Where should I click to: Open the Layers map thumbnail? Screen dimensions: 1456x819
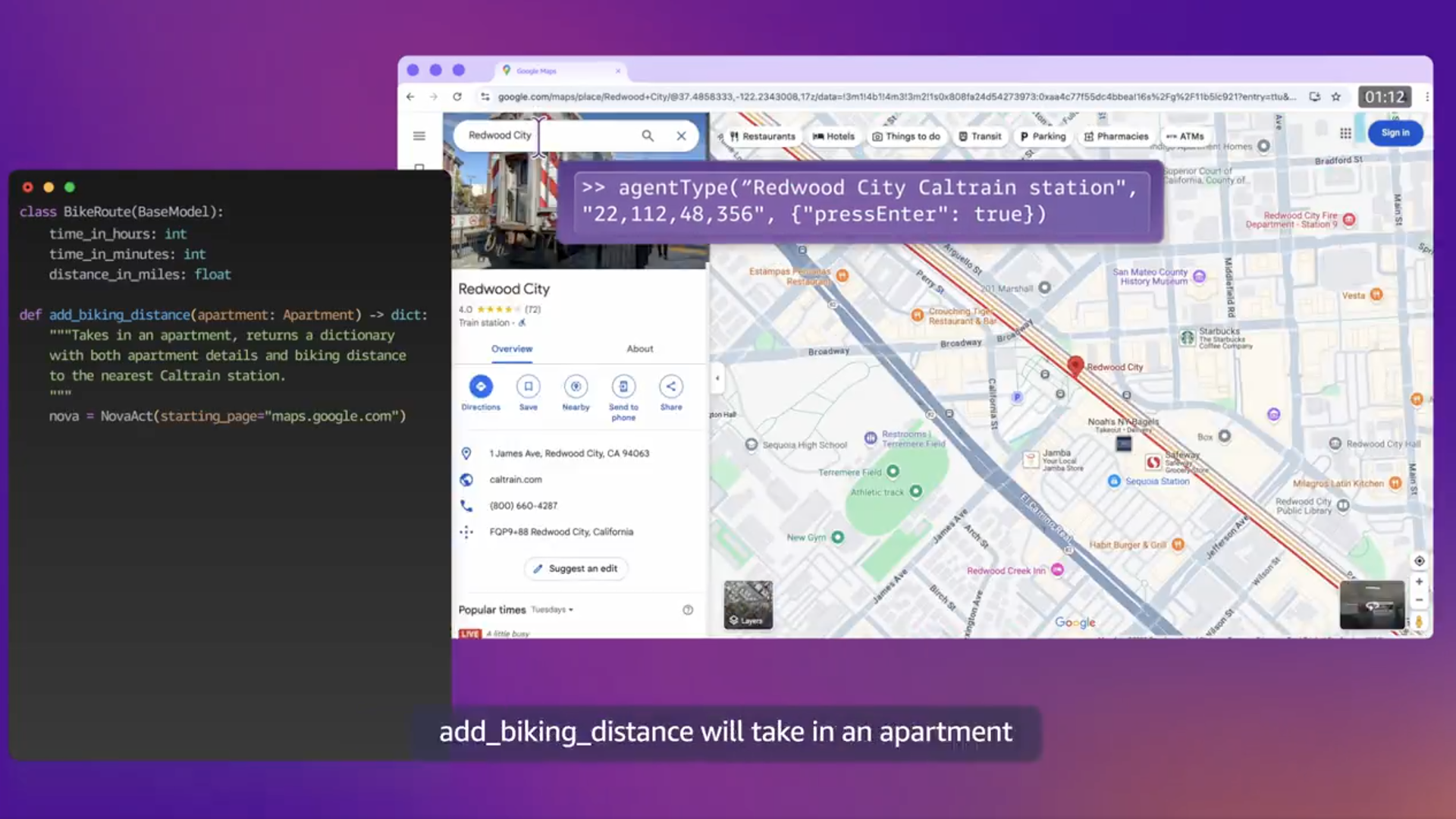pos(748,604)
